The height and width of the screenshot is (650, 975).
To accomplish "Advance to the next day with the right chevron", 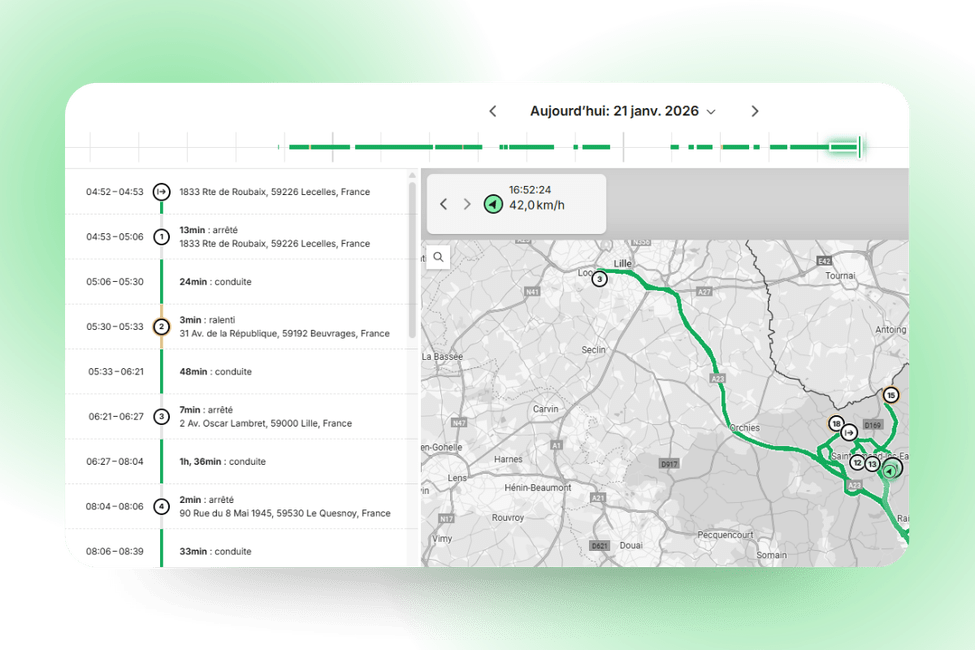I will point(755,111).
